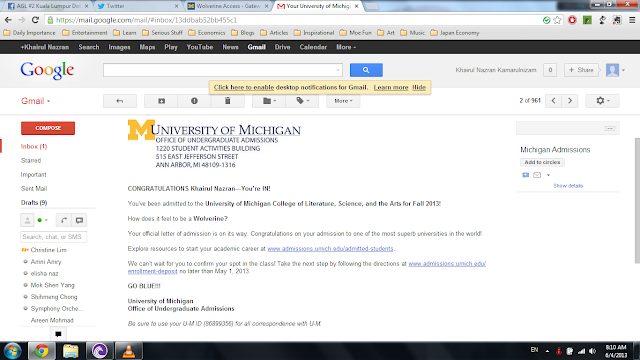Click the chat bubble icon in chat panel

(79, 220)
